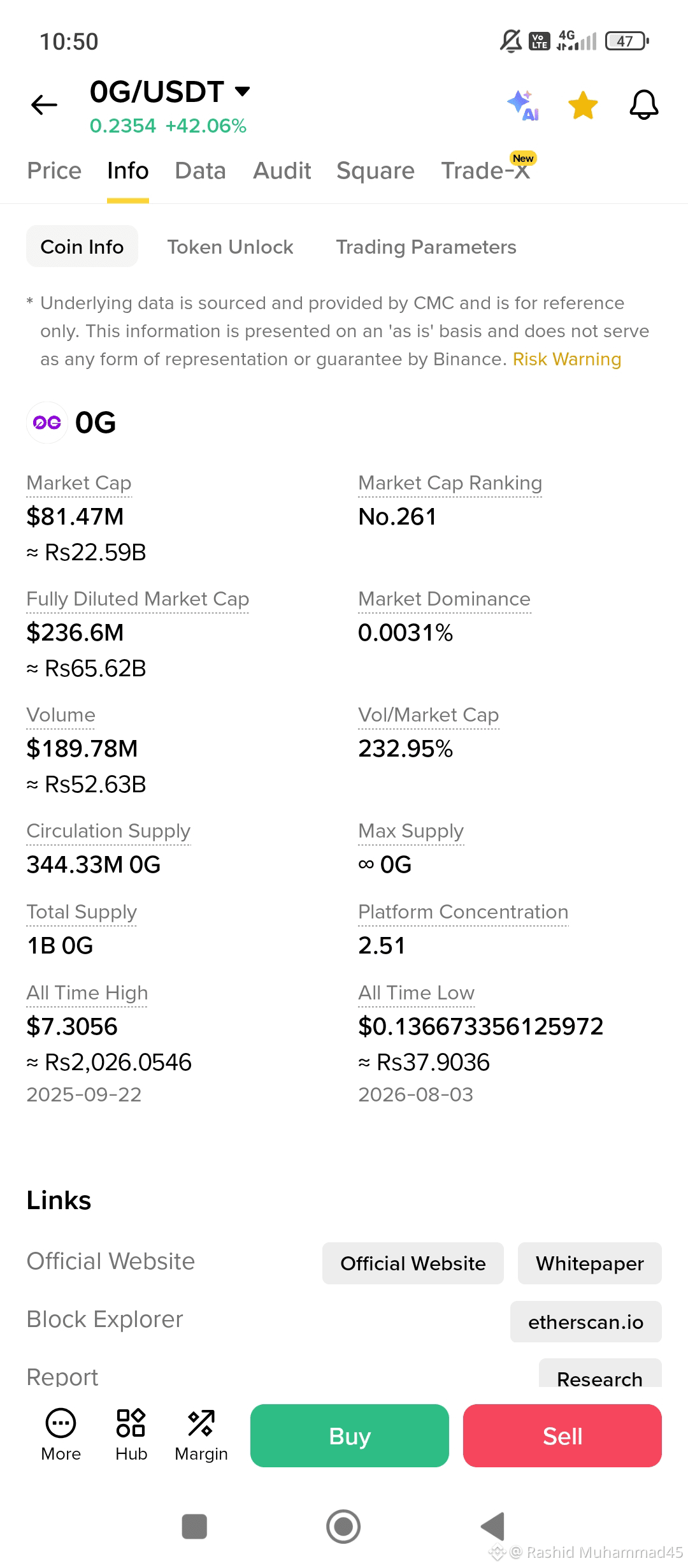Switch to the Audit tab
This screenshot has width=688, height=1568.
282,171
